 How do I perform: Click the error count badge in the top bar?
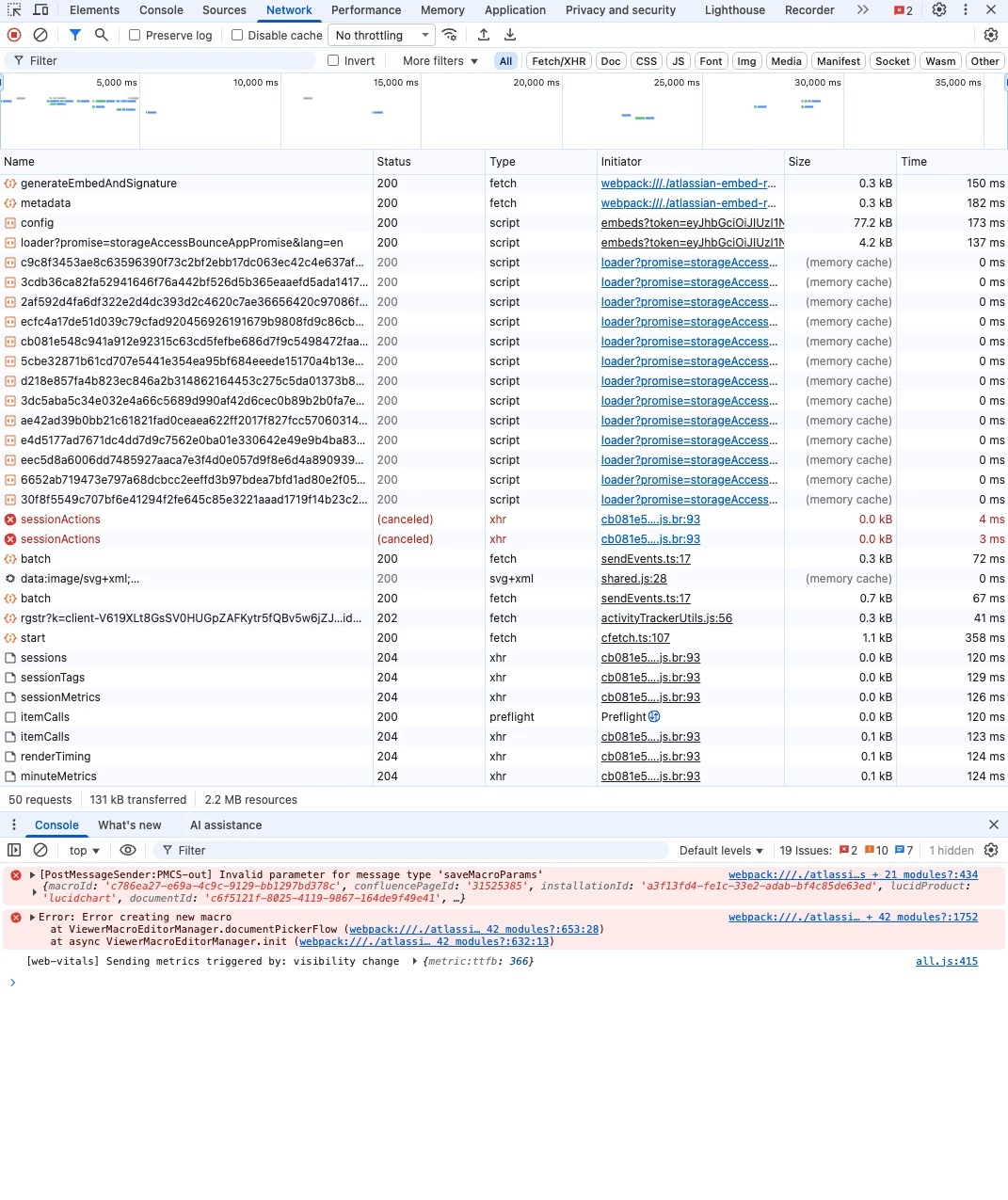904,10
